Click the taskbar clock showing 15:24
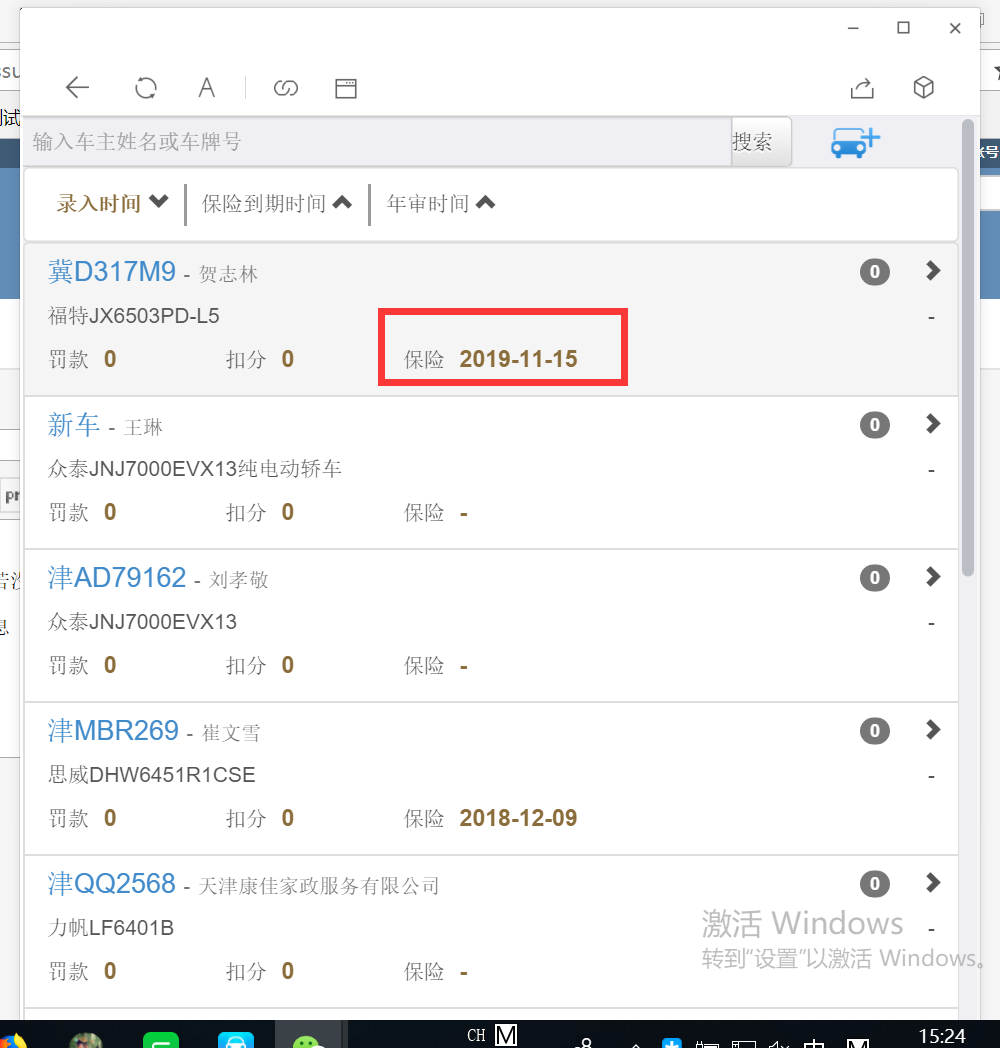This screenshot has height=1048, width=1000. coord(942,1036)
